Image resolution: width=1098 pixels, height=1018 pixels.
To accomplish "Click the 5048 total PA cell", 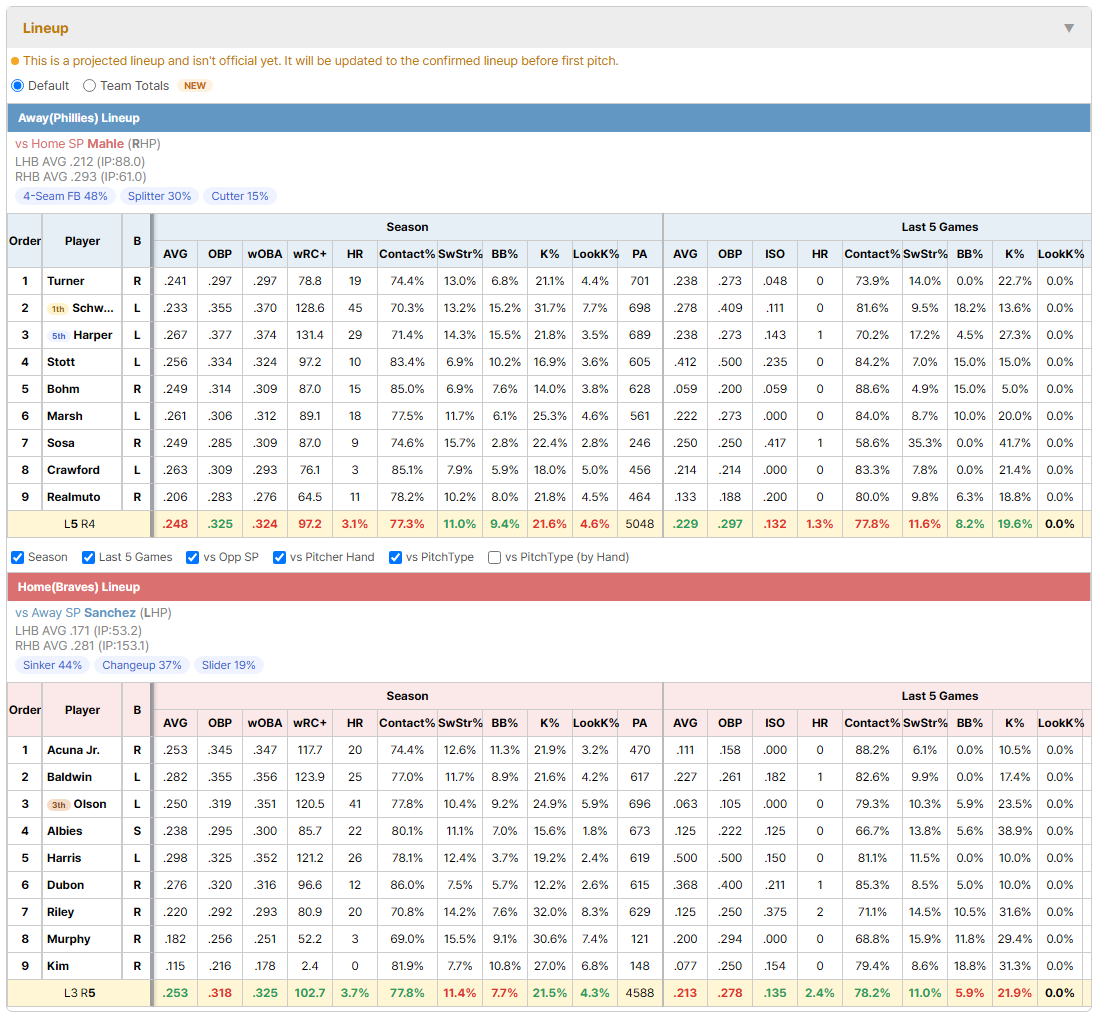I will coord(640,524).
